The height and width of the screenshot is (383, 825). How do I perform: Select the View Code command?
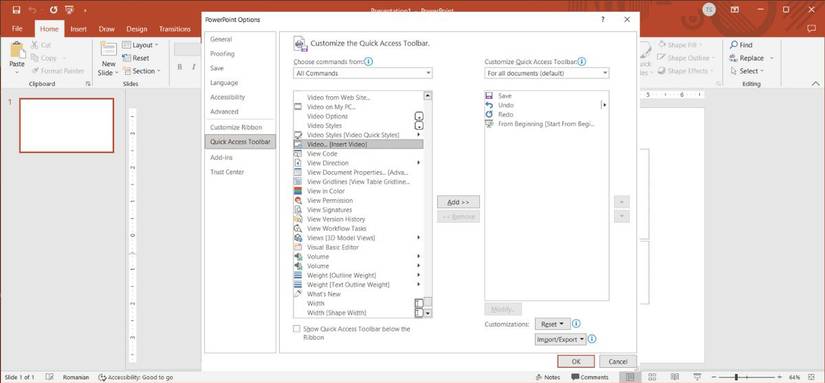pyautogui.click(x=358, y=154)
